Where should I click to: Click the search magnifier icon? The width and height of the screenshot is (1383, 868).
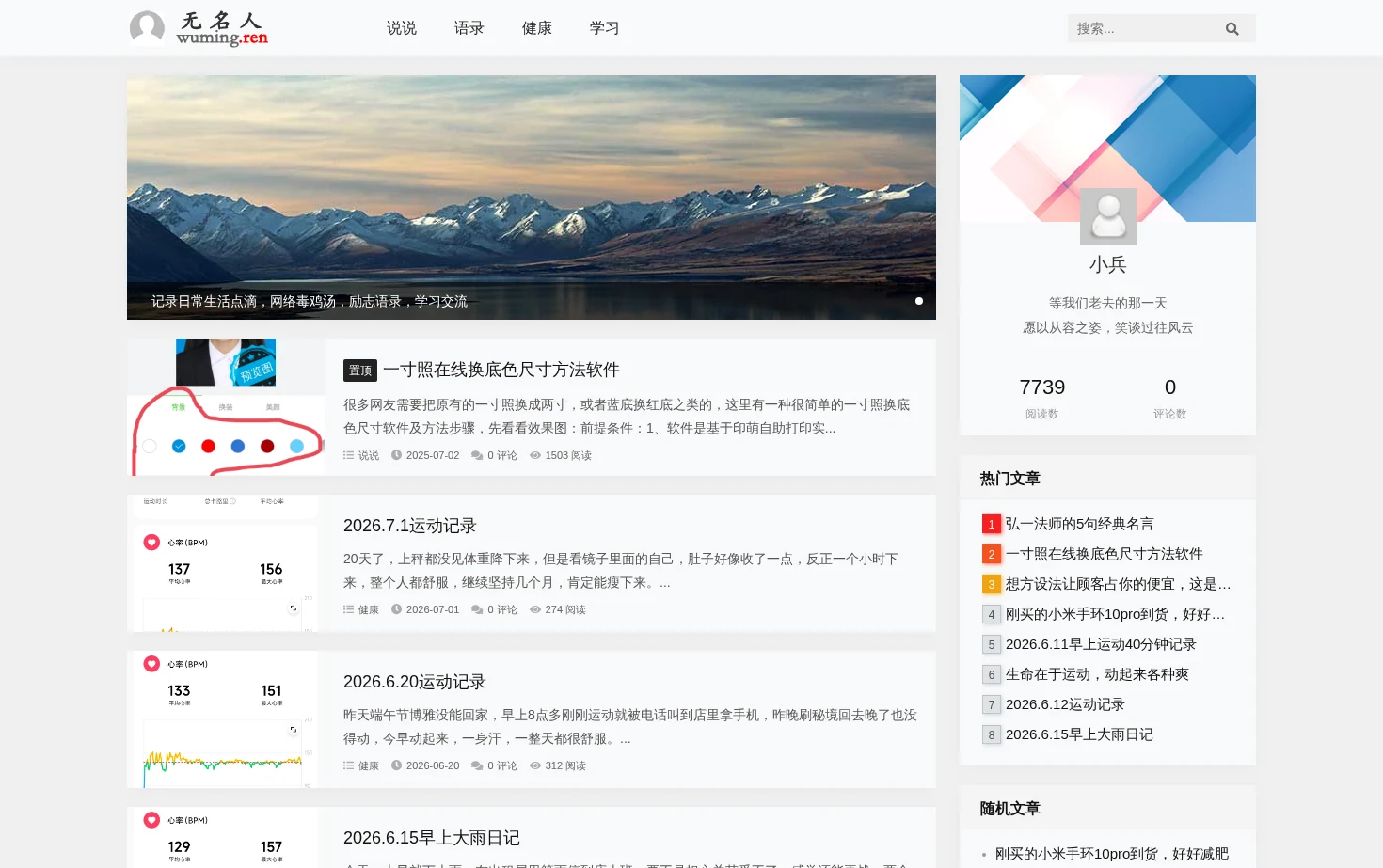[x=1232, y=29]
